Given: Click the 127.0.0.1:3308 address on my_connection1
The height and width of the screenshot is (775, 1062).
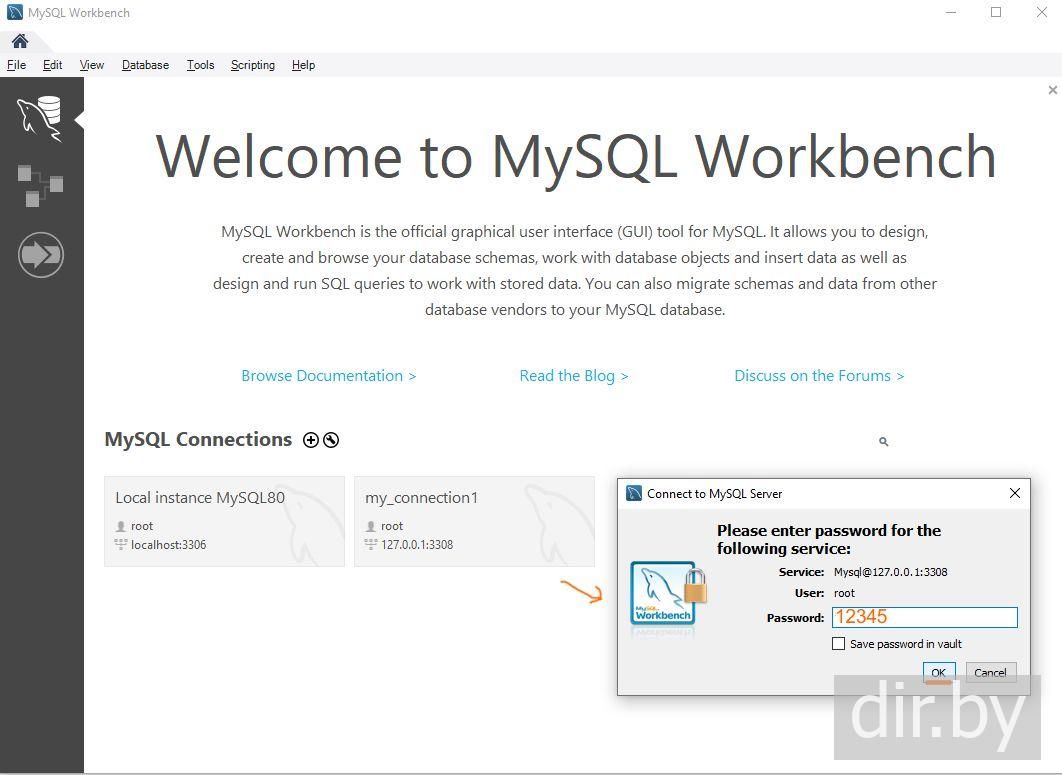Looking at the screenshot, I should click(x=417, y=545).
